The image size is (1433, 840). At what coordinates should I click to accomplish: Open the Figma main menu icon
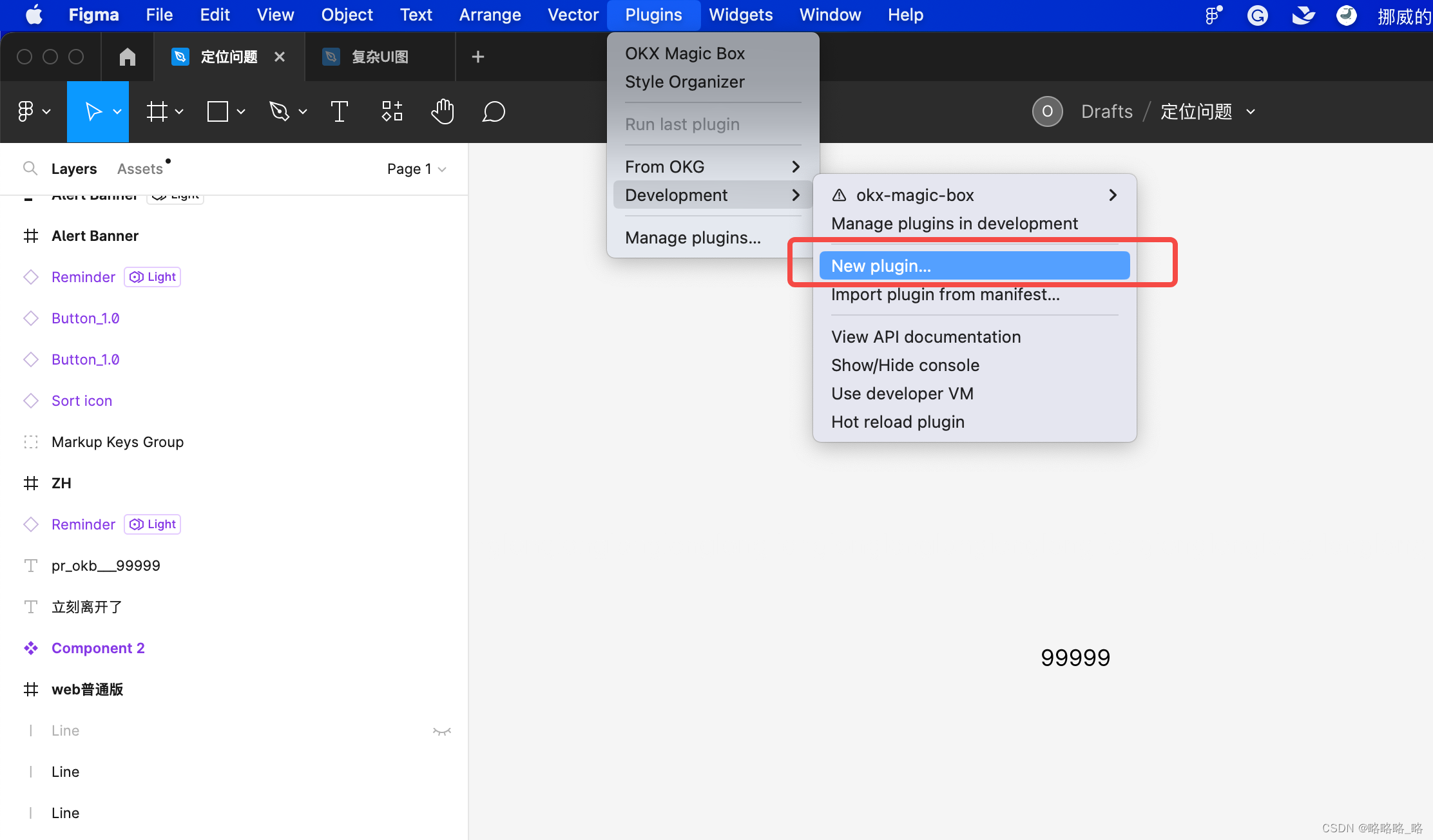26,111
